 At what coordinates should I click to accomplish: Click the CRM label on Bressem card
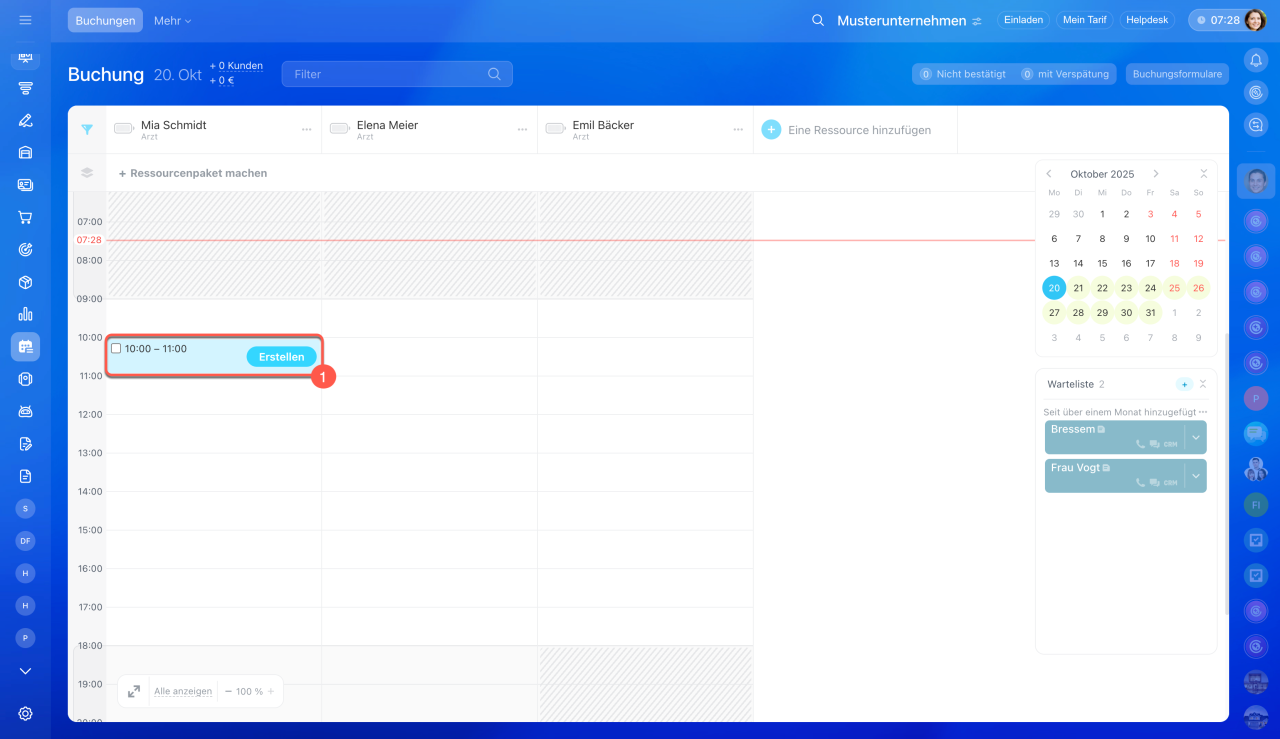tap(1171, 444)
